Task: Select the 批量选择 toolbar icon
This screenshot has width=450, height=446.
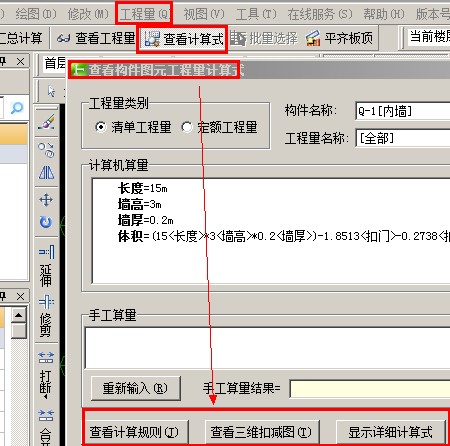Action: (x=238, y=38)
